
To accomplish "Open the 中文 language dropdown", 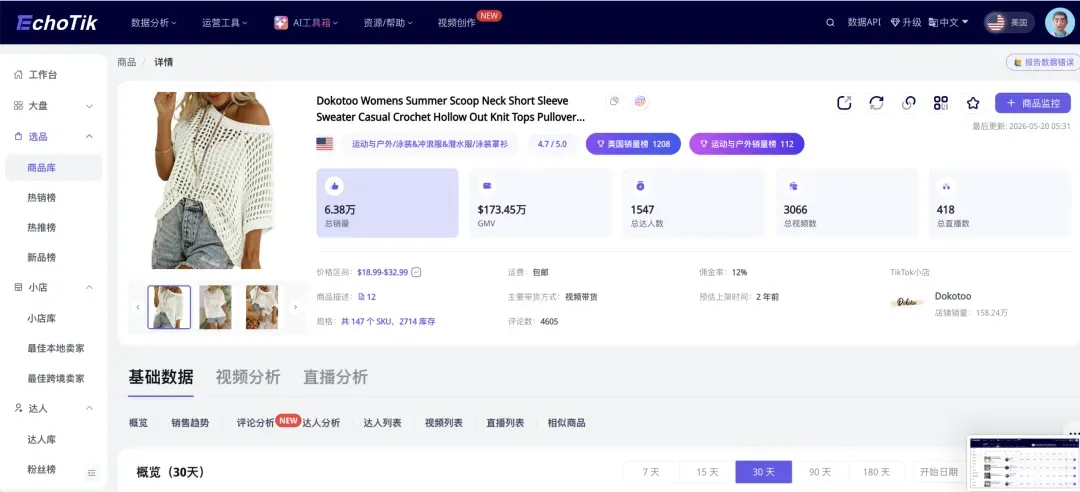I will (x=948, y=23).
